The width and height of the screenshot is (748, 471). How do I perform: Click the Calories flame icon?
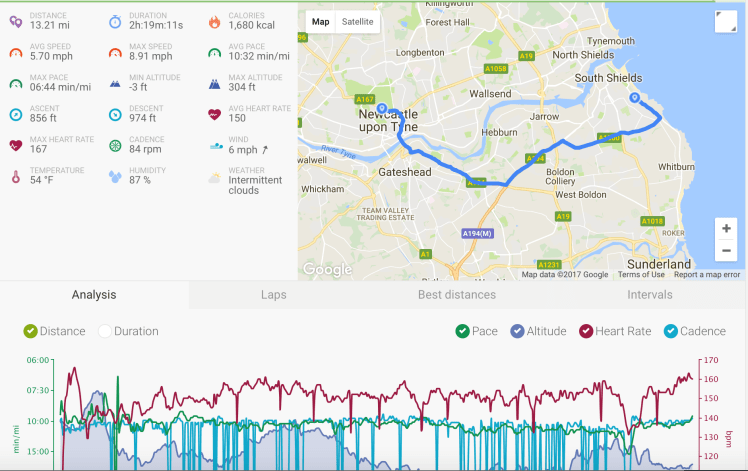[x=215, y=21]
